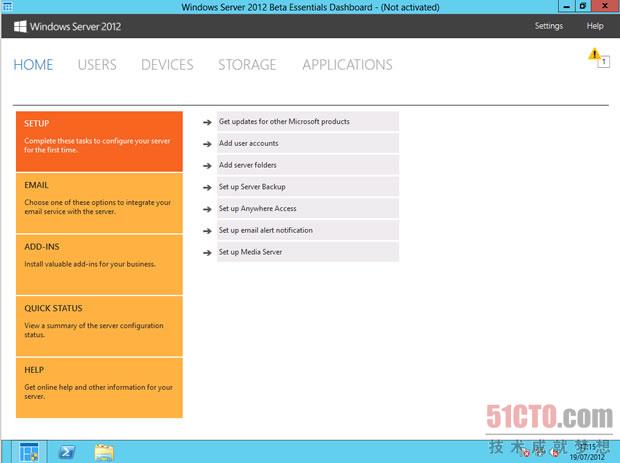Open the STORAGE tab

(x=247, y=65)
